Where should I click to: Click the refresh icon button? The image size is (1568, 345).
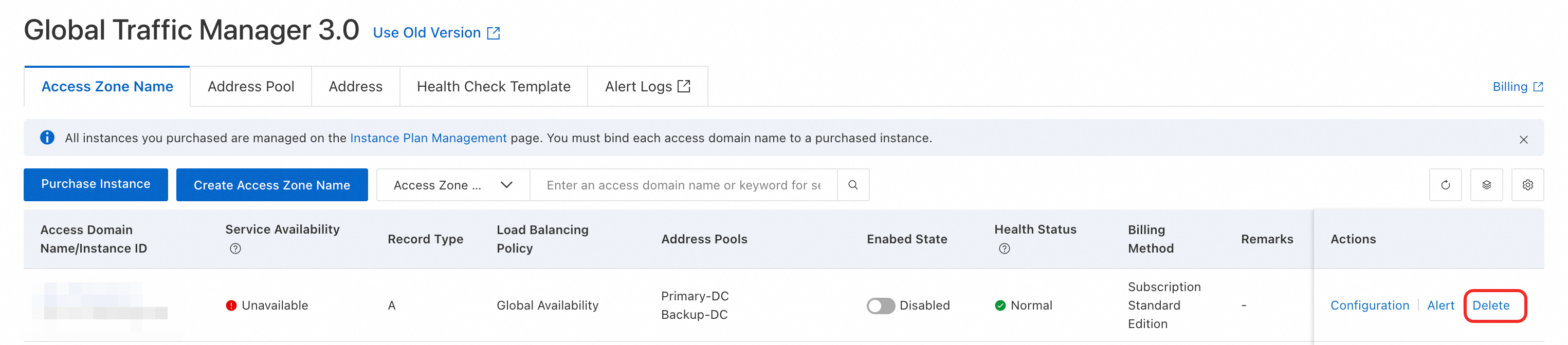(x=1445, y=185)
